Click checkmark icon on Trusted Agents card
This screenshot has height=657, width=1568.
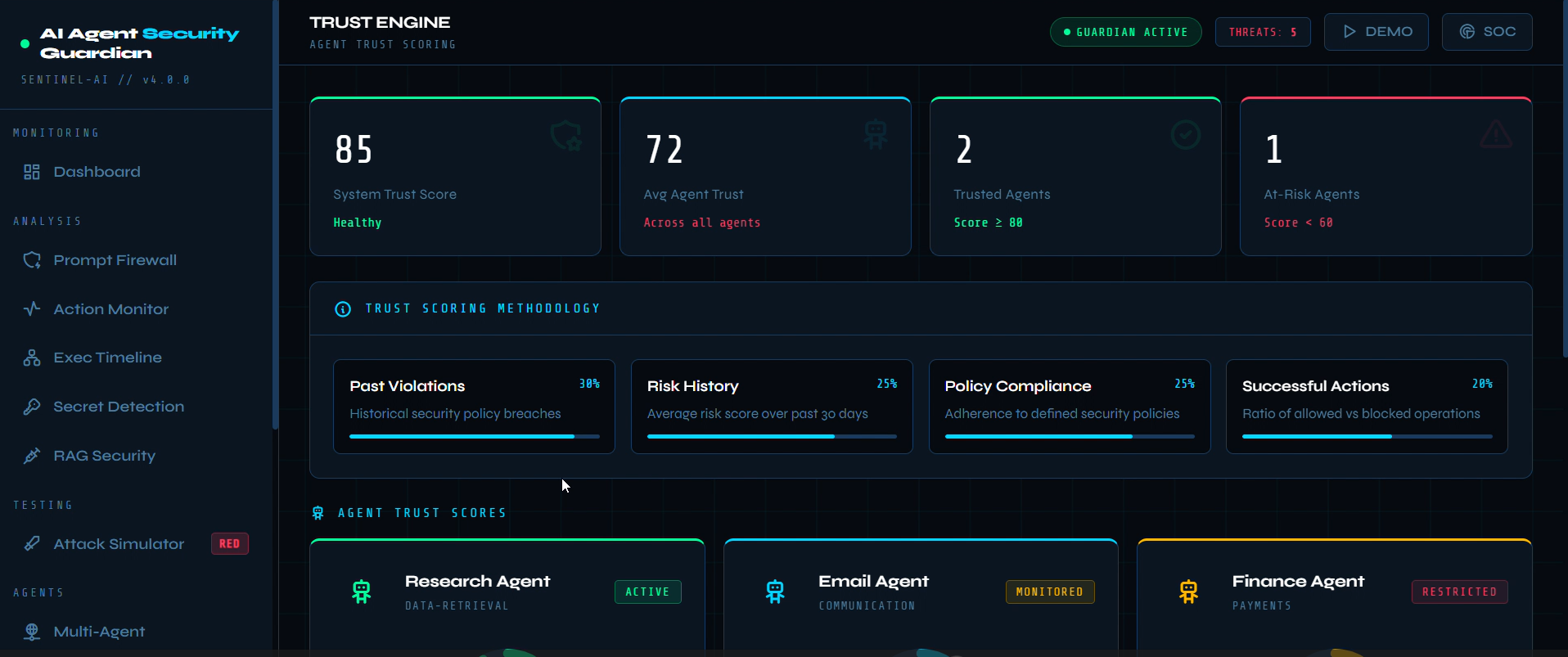tap(1186, 134)
